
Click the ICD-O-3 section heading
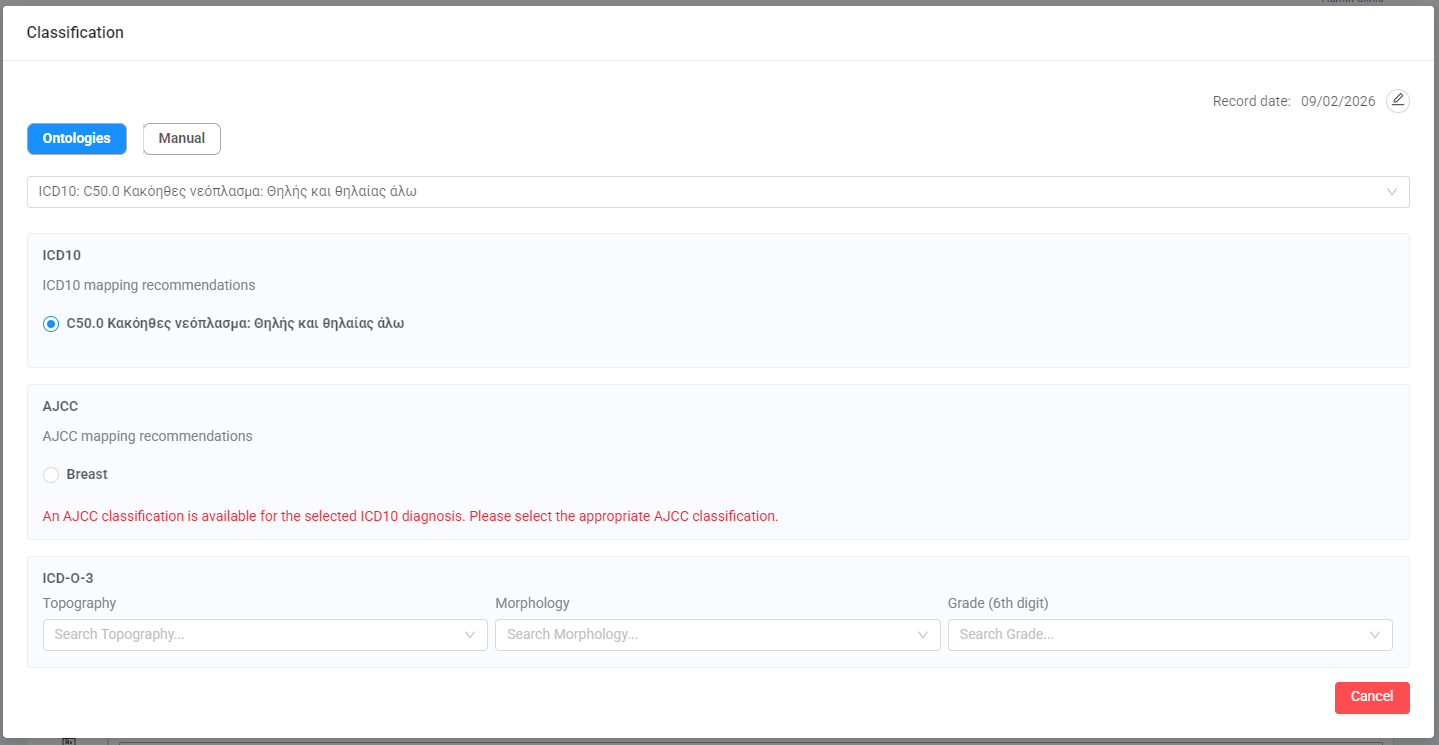click(x=68, y=578)
